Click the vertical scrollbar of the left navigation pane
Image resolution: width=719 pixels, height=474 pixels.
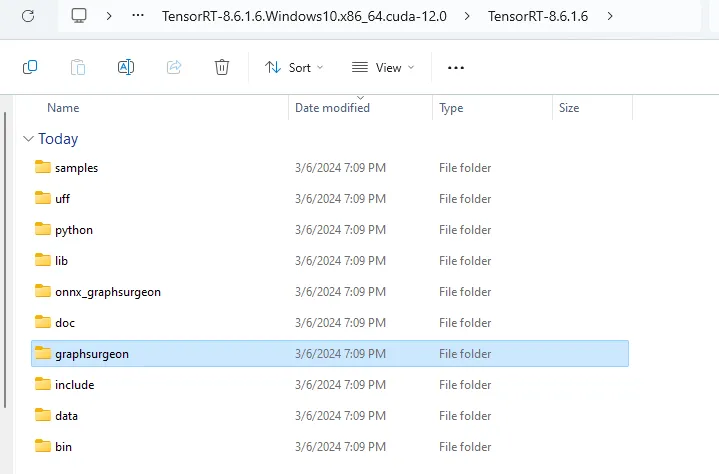pos(5,260)
